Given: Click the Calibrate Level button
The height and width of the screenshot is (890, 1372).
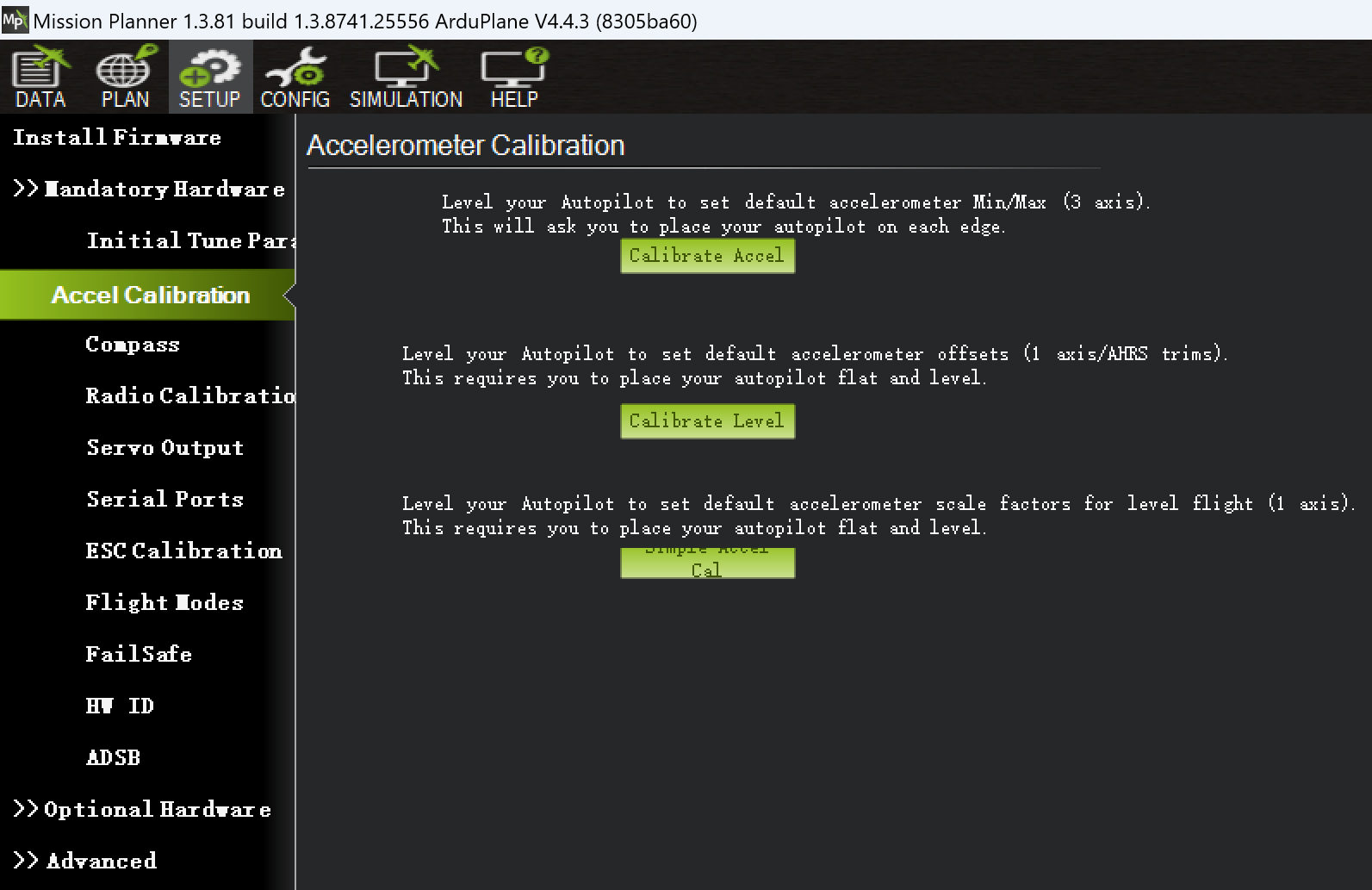Looking at the screenshot, I should 707,421.
